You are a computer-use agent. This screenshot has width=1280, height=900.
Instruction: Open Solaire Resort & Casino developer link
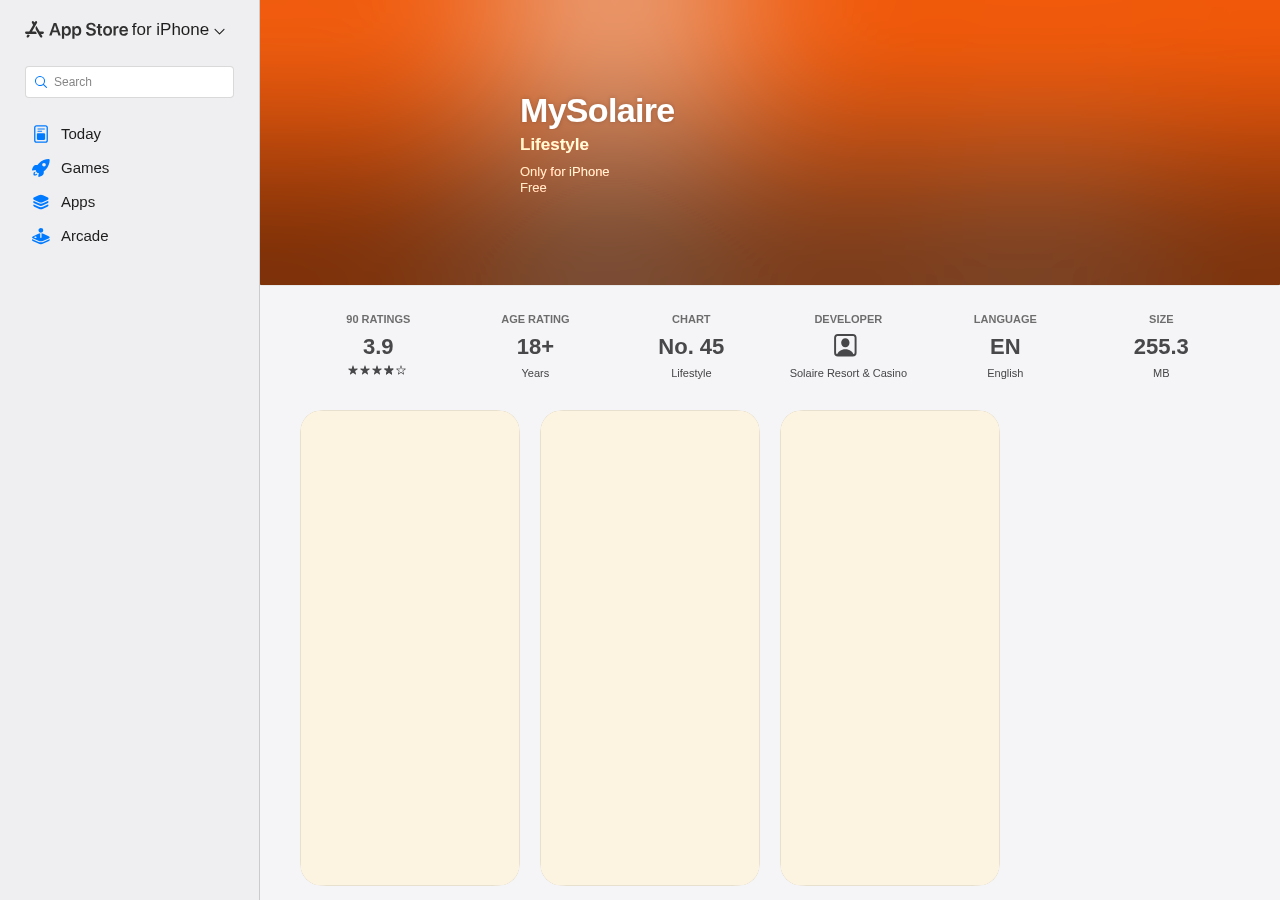pos(848,373)
